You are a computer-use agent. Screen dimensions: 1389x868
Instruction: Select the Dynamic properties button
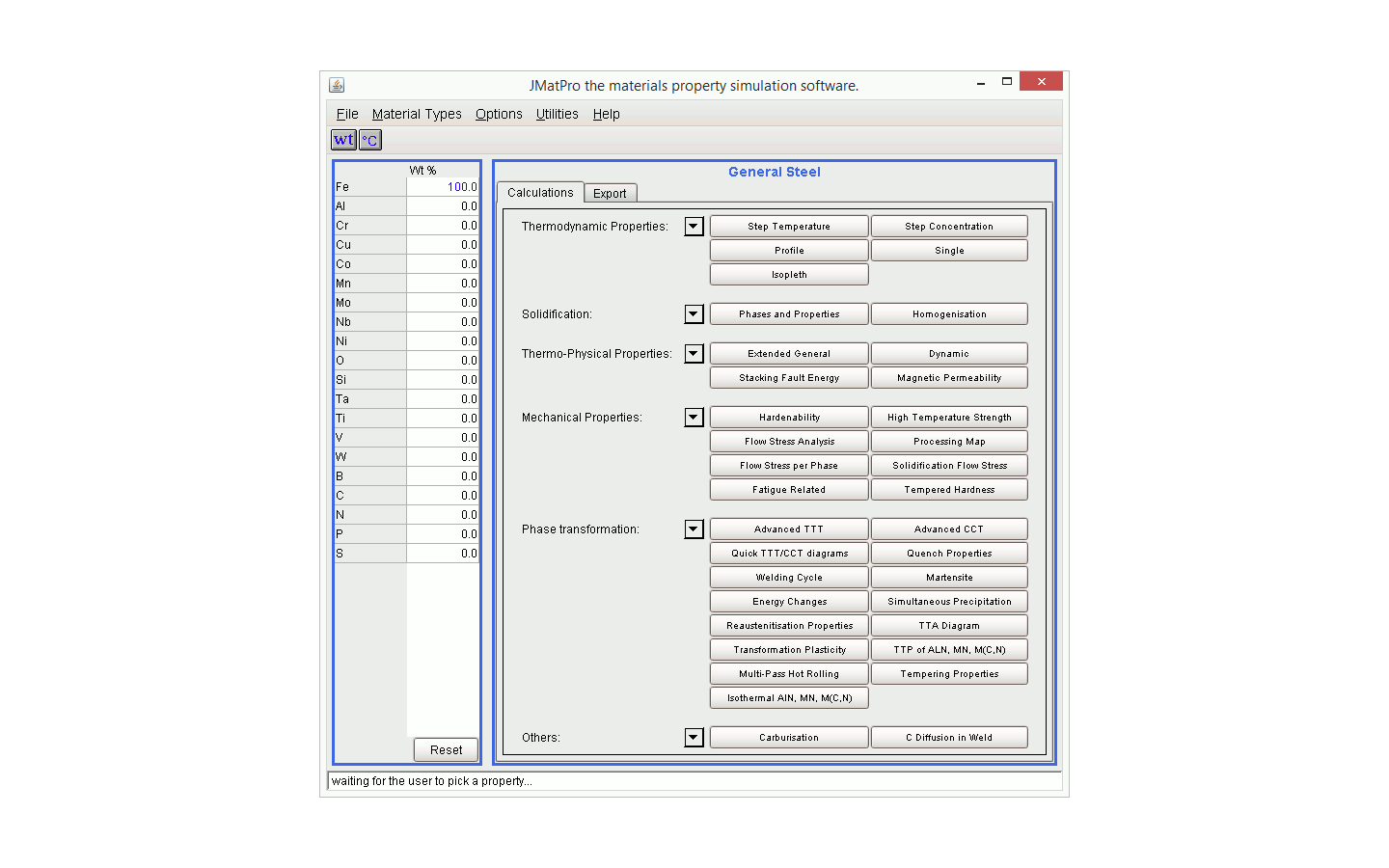949,354
